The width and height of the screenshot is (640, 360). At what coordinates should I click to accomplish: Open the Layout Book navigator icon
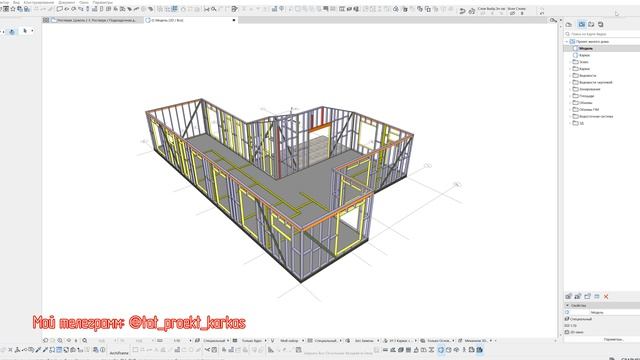point(591,24)
